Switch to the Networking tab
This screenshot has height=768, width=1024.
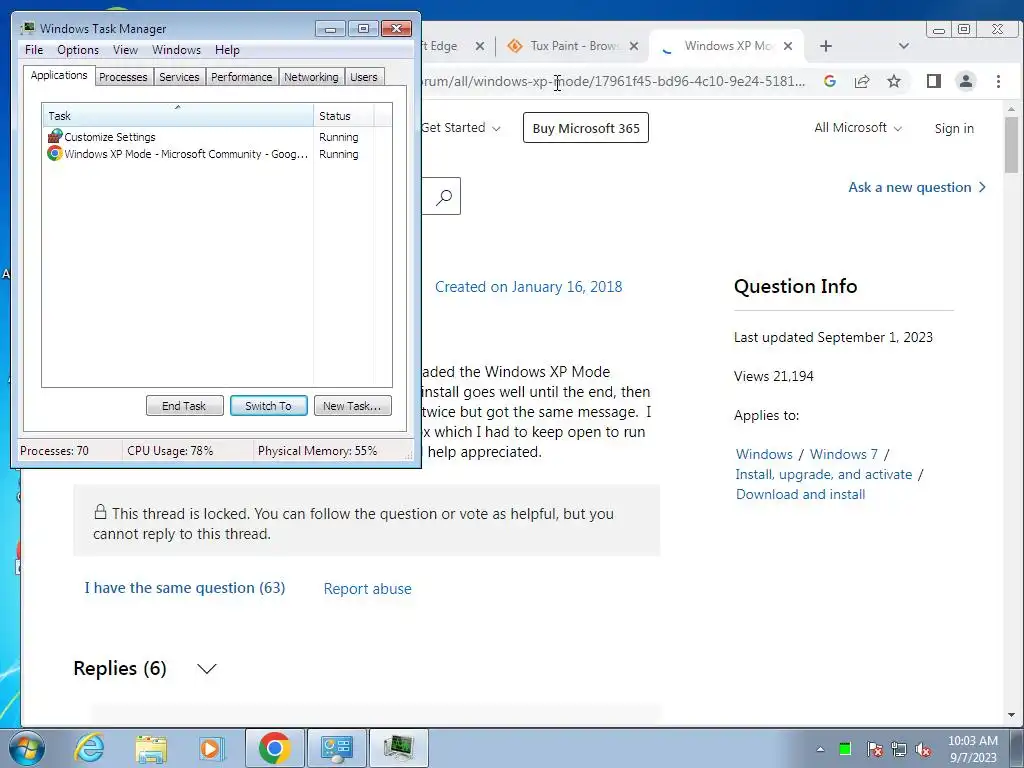click(311, 77)
